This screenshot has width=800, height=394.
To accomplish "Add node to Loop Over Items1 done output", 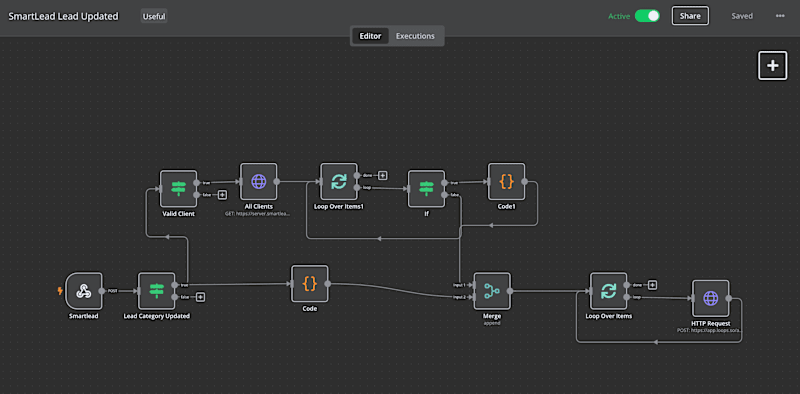I will click(383, 176).
